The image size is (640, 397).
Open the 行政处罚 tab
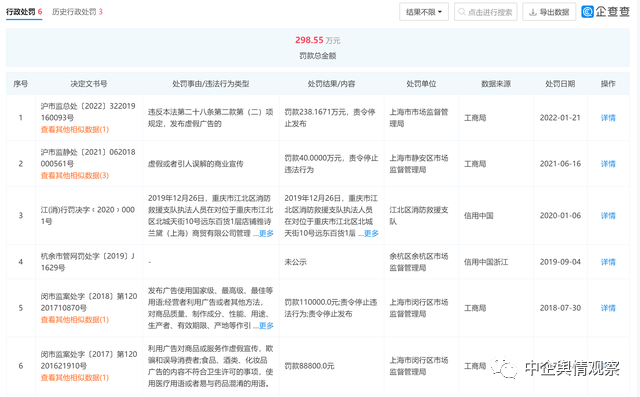24,12
